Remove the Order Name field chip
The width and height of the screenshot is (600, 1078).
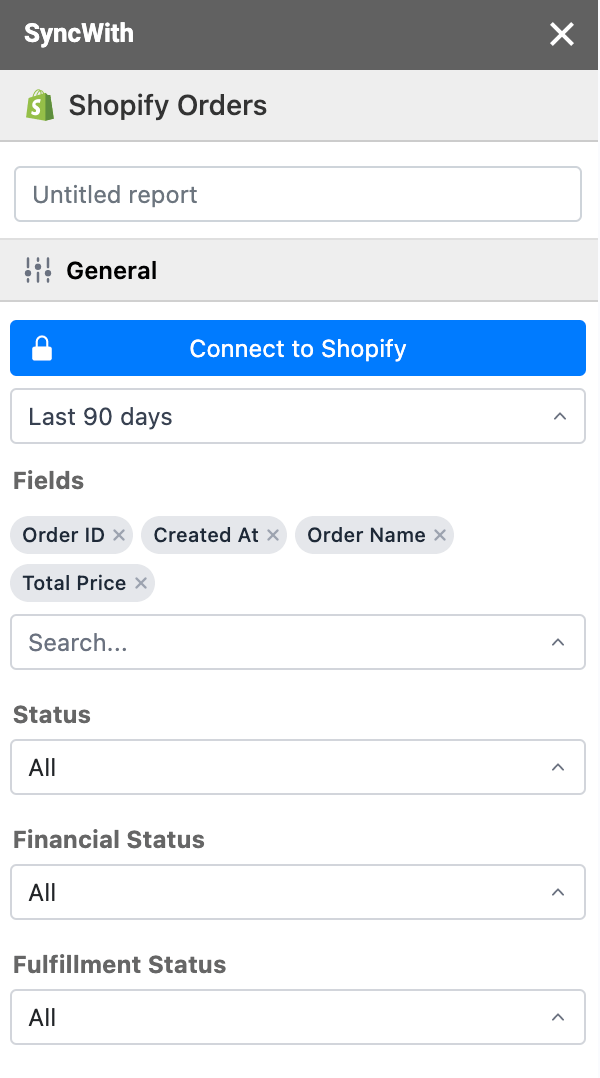click(x=439, y=535)
